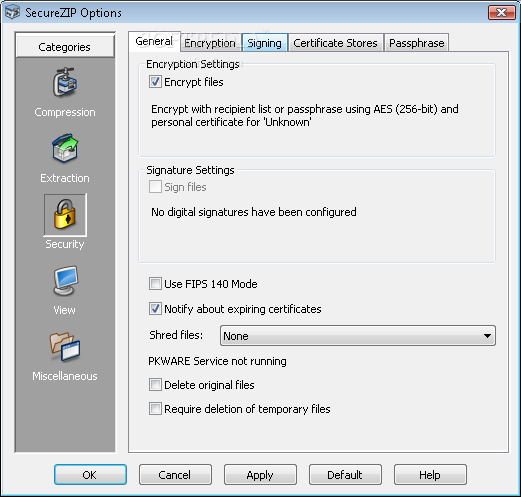The image size is (521, 497).
Task: Switch to the General tab
Action: click(154, 42)
